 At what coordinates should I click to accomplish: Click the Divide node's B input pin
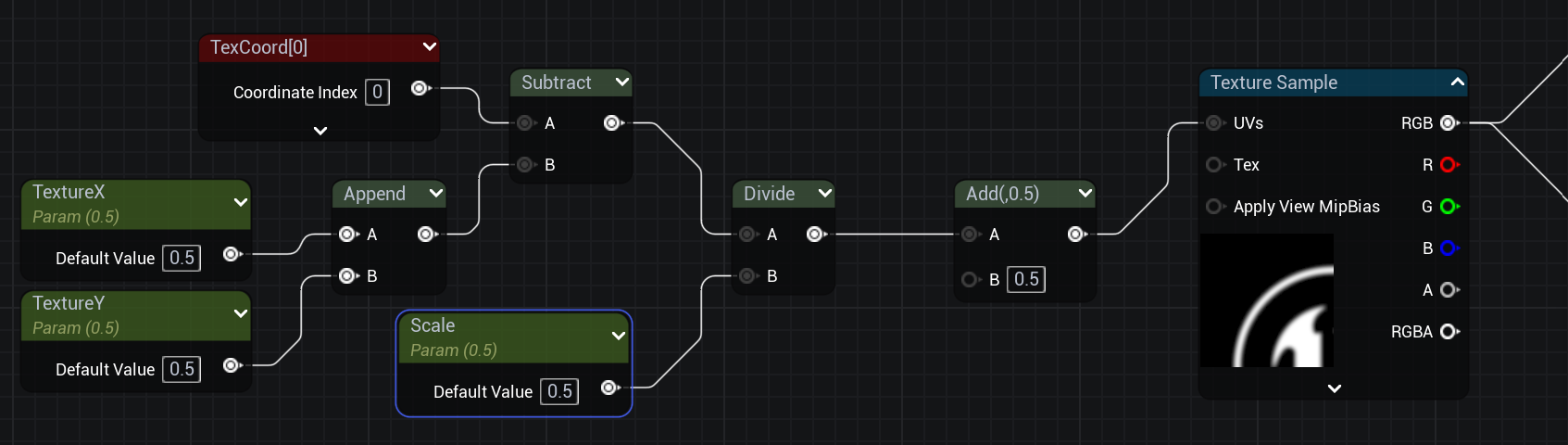[x=748, y=275]
